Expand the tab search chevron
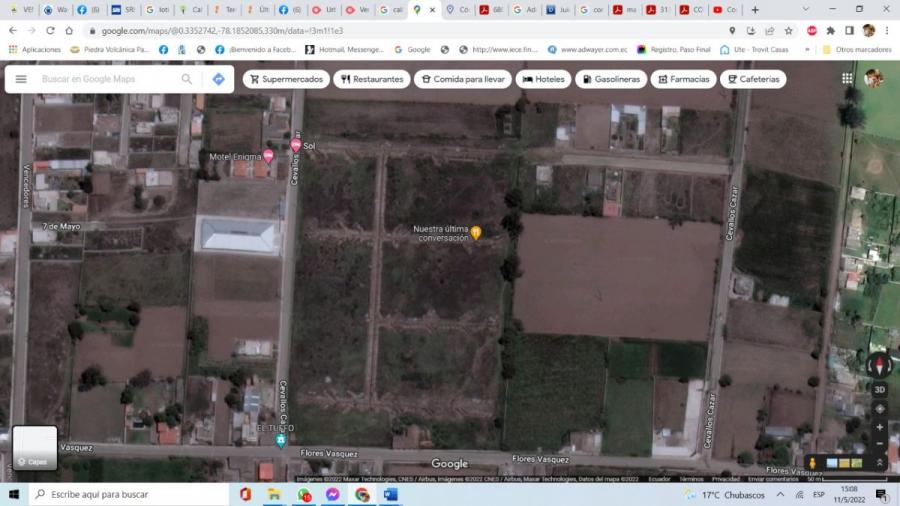900x506 pixels. [805, 10]
